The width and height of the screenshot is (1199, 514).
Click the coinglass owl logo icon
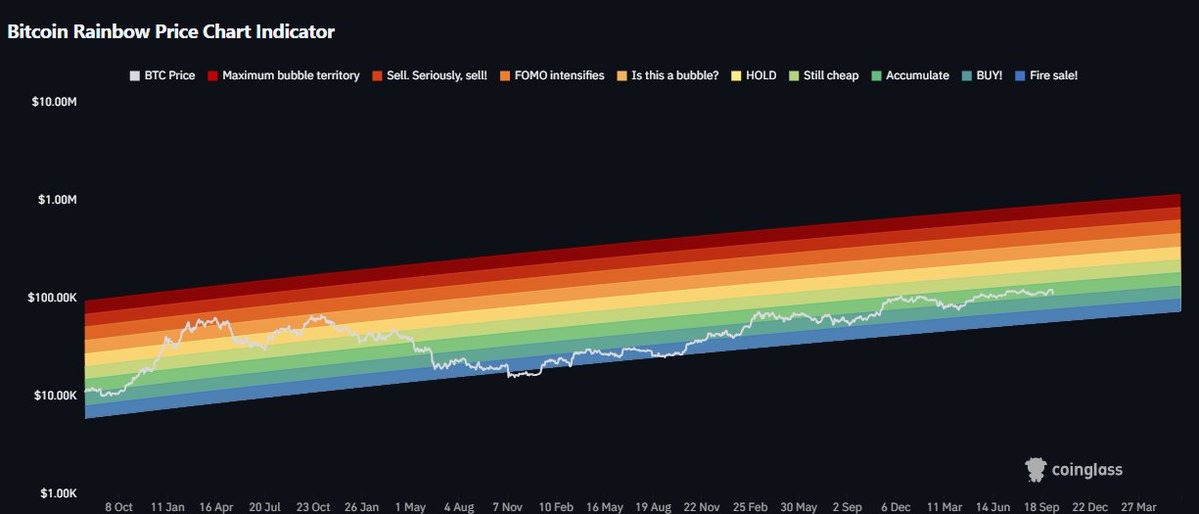tap(1036, 470)
